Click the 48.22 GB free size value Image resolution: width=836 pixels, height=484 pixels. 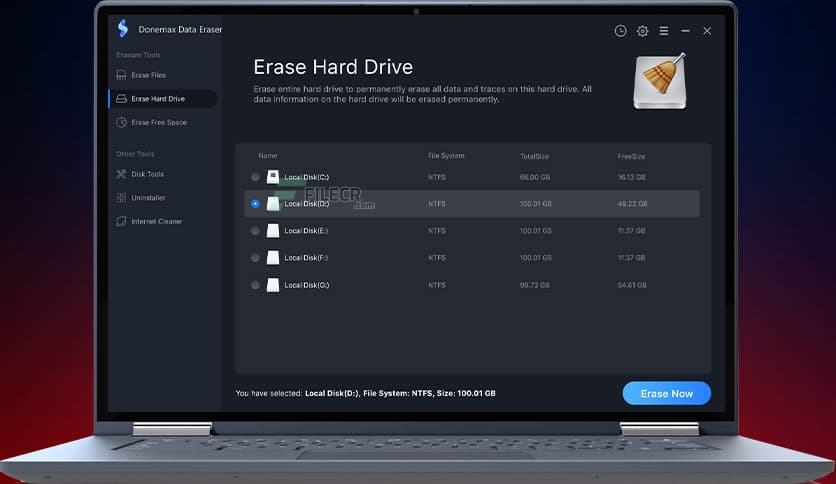pos(632,204)
